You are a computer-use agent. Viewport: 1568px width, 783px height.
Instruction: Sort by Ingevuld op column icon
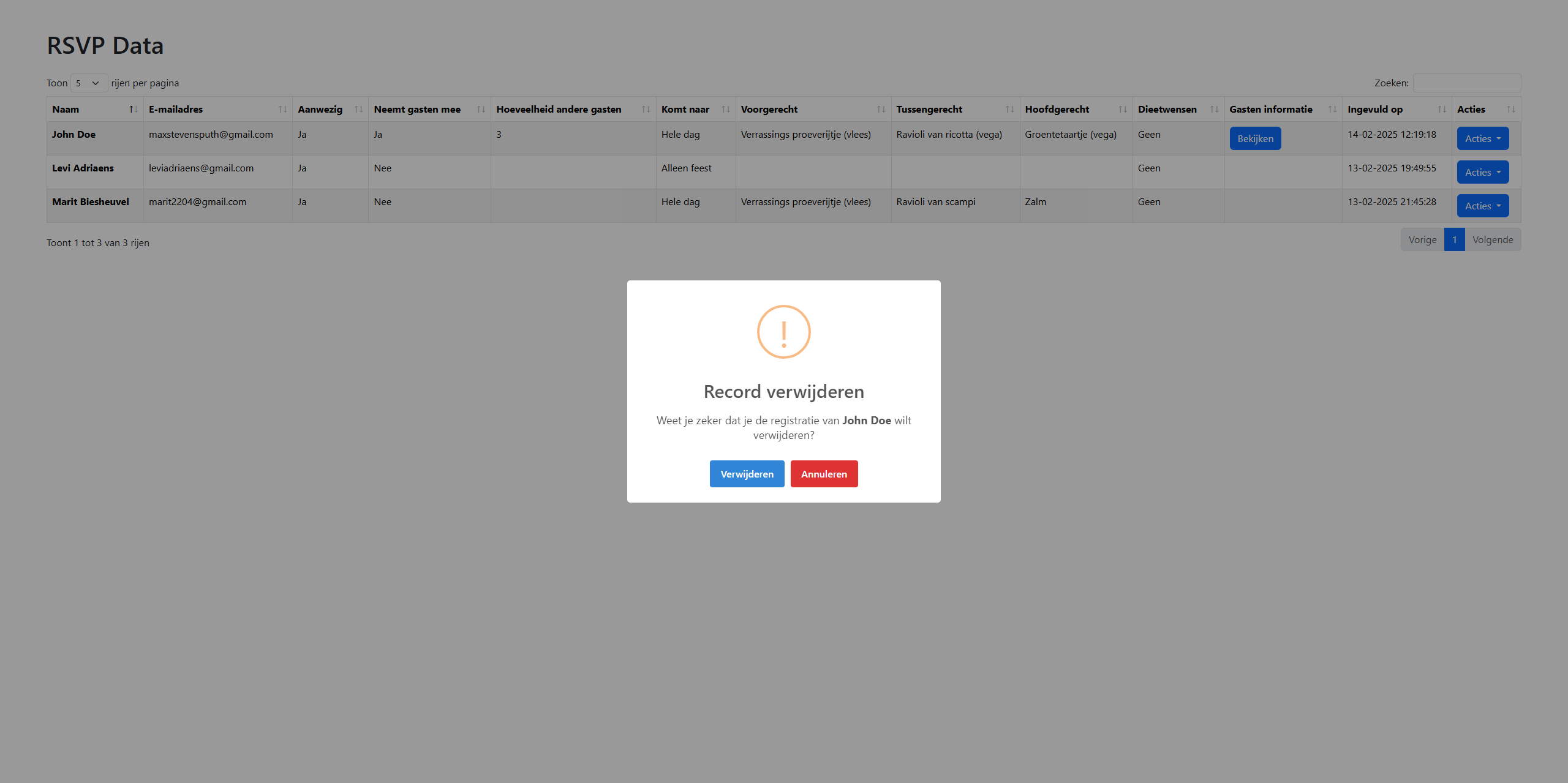tap(1442, 110)
